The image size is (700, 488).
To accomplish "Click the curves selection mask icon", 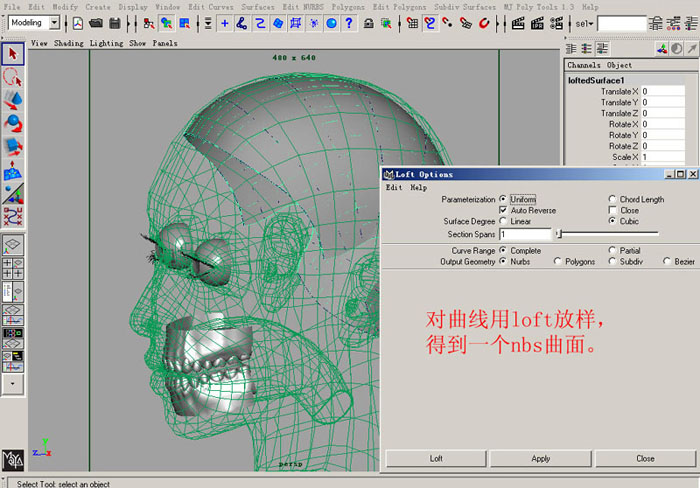I will click(x=260, y=23).
